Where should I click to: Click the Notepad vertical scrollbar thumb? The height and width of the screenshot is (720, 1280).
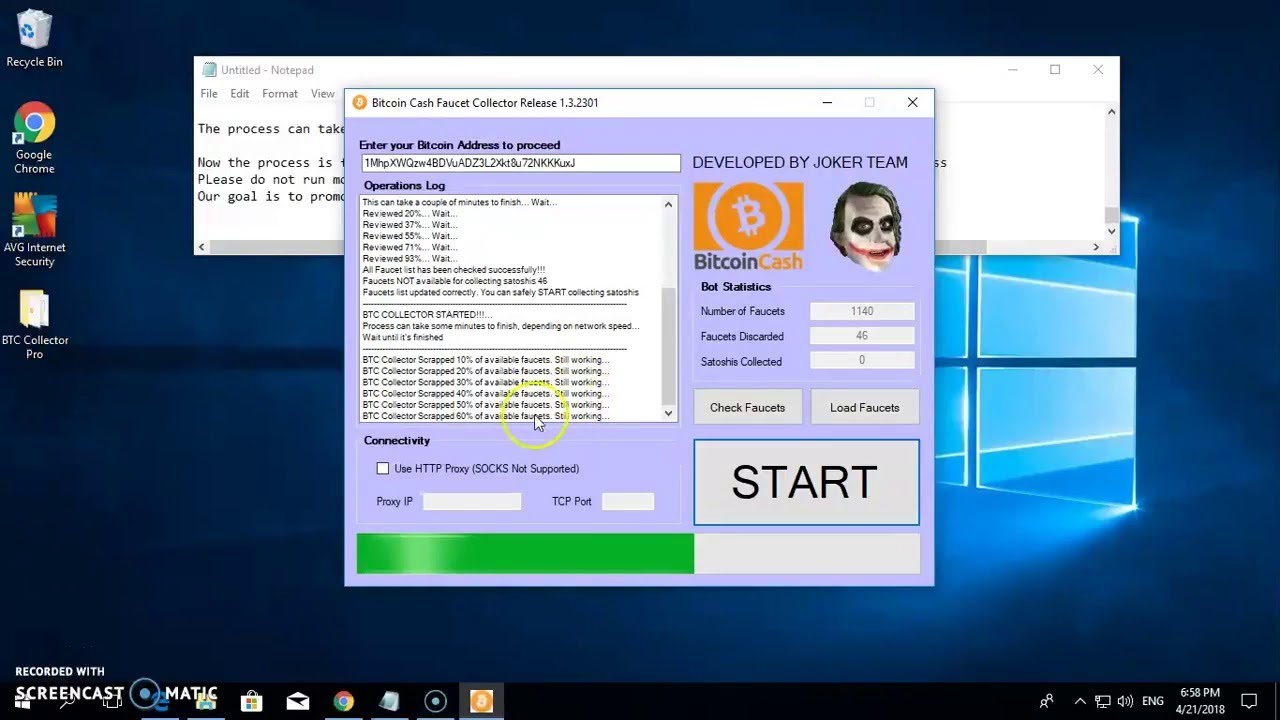(1111, 215)
